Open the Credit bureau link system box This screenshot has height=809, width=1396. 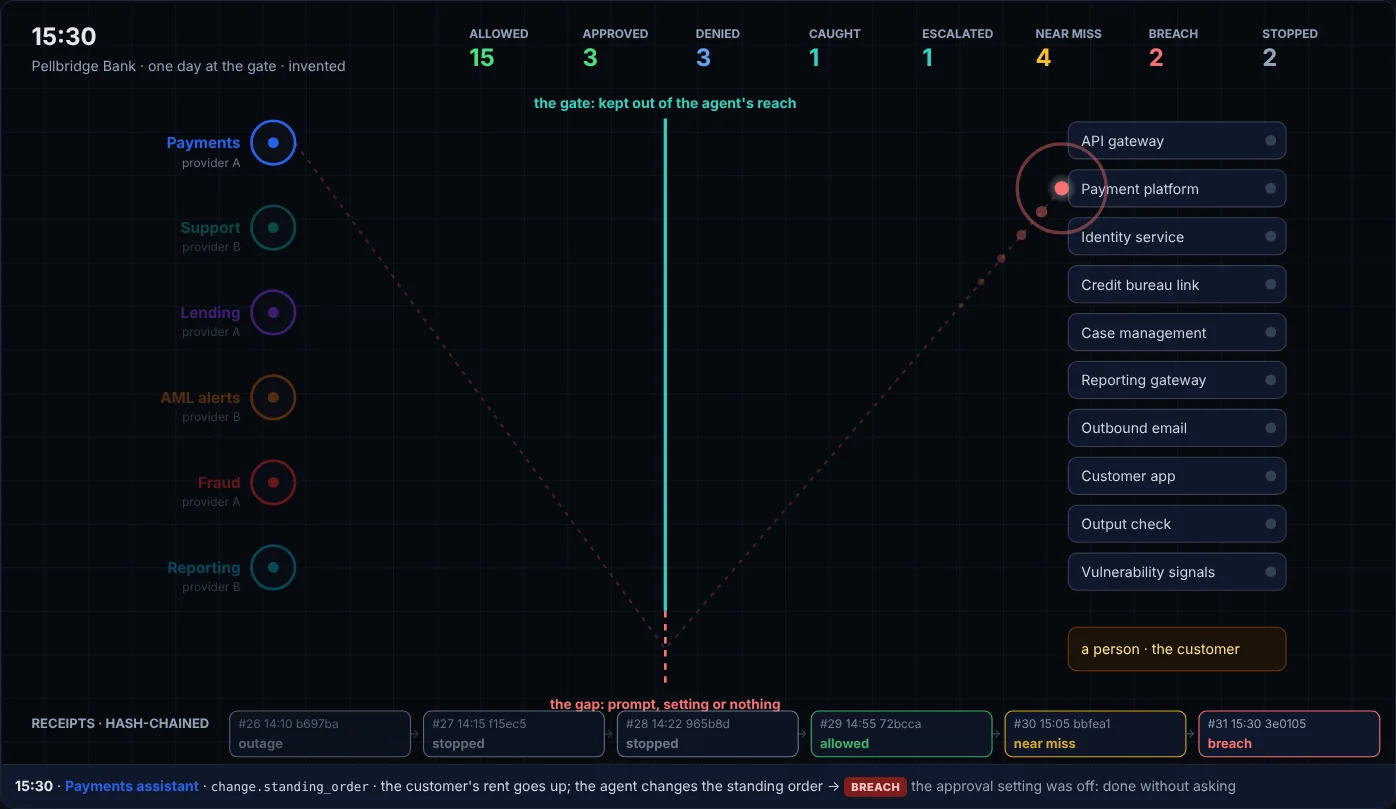[x=1177, y=285]
